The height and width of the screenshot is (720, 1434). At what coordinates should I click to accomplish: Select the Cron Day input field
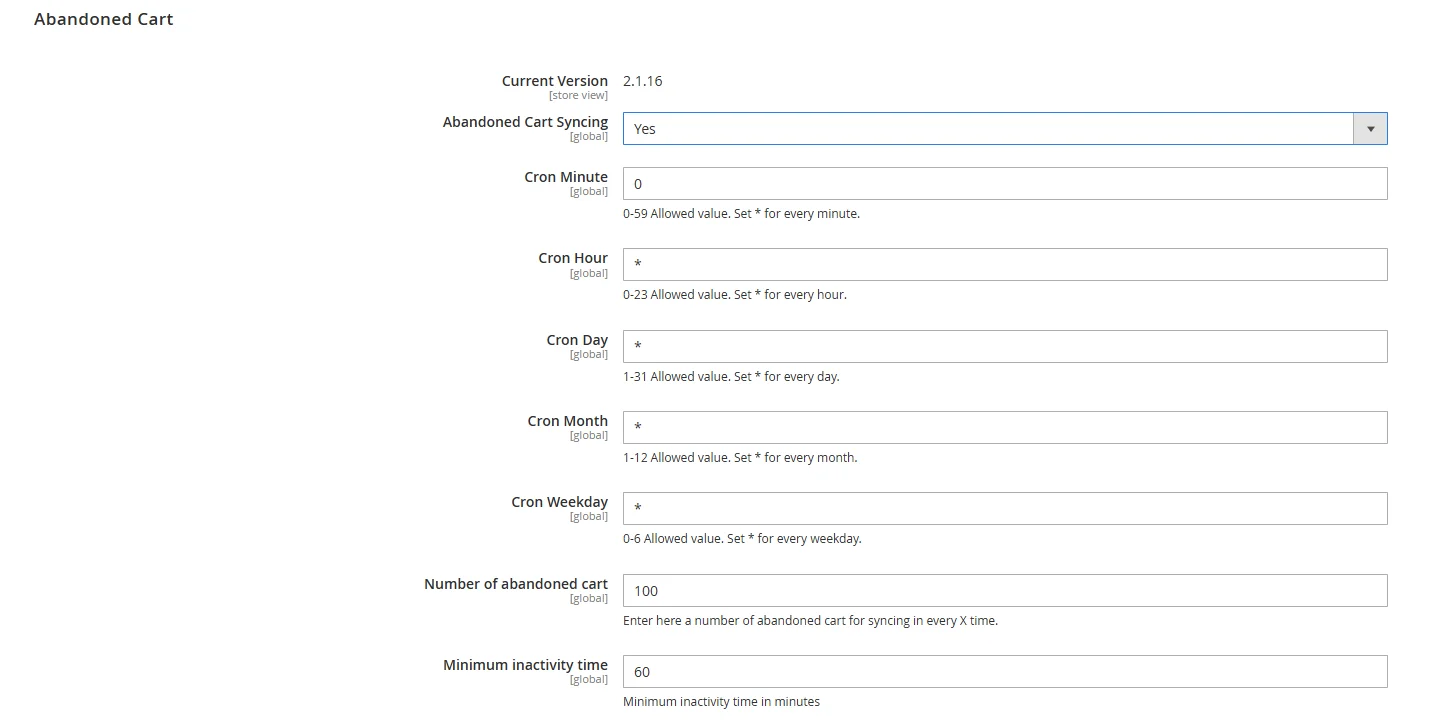point(1004,347)
